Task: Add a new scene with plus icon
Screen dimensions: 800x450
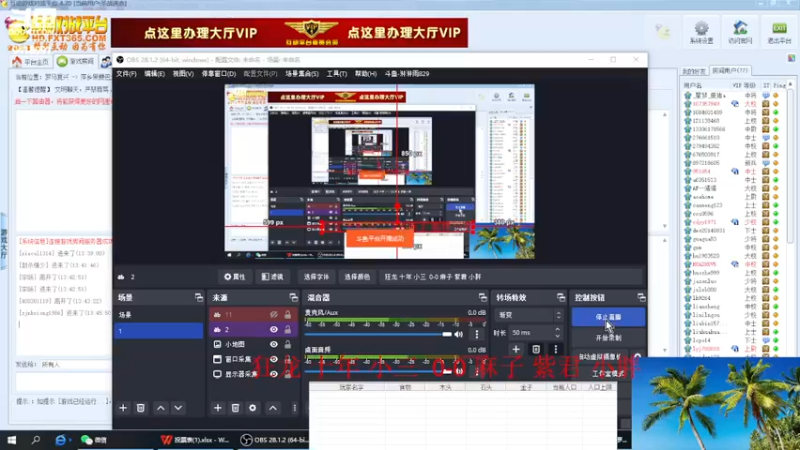Action: [x=123, y=408]
